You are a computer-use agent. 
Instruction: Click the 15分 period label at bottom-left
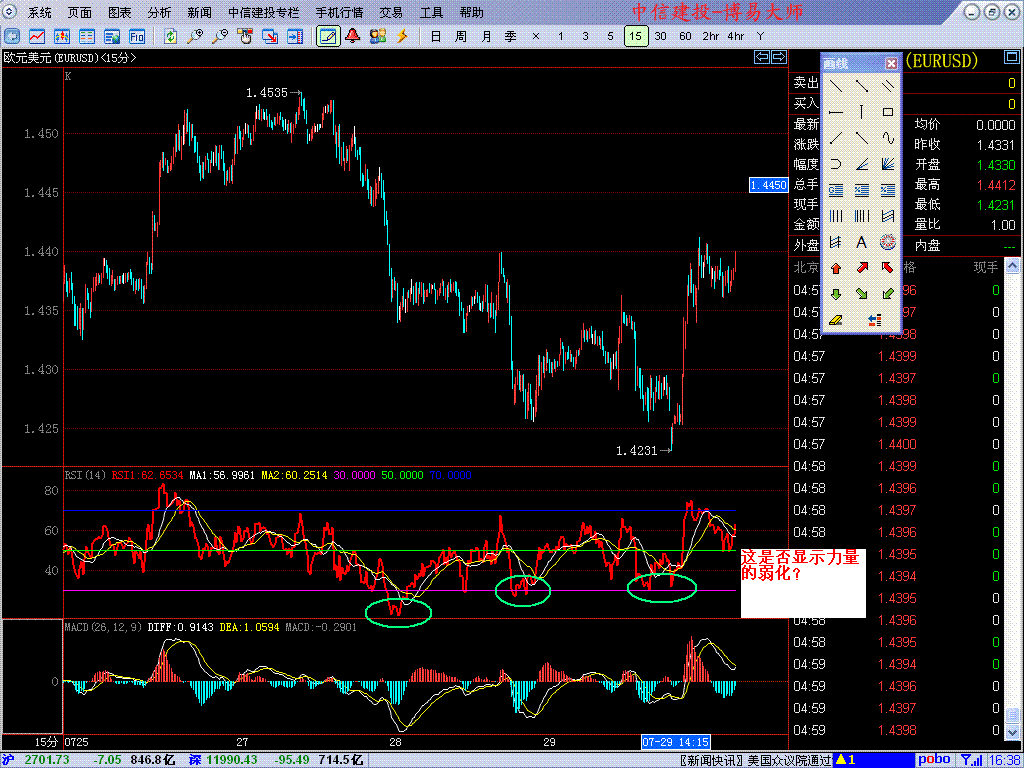[47, 742]
